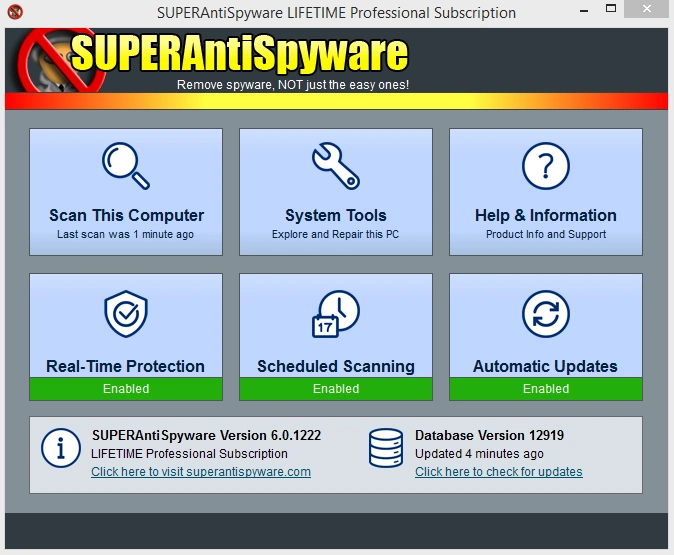The image size is (674, 555).
Task: Toggle Scheduled Scanning Enabled status bar
Action: 336,389
